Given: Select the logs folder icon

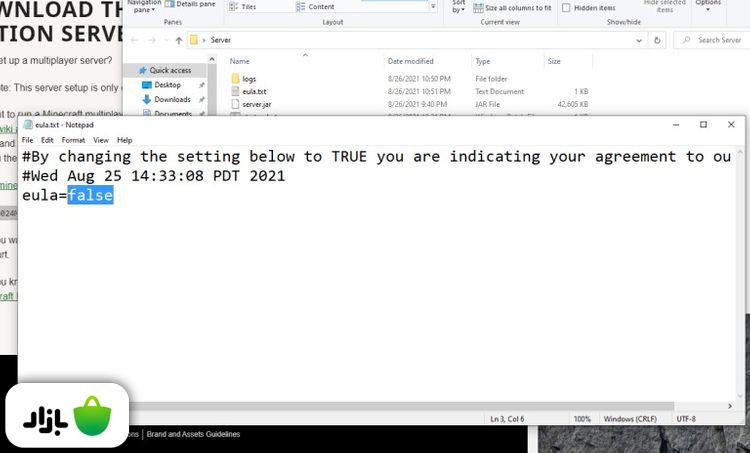Looking at the screenshot, I should click(x=235, y=78).
